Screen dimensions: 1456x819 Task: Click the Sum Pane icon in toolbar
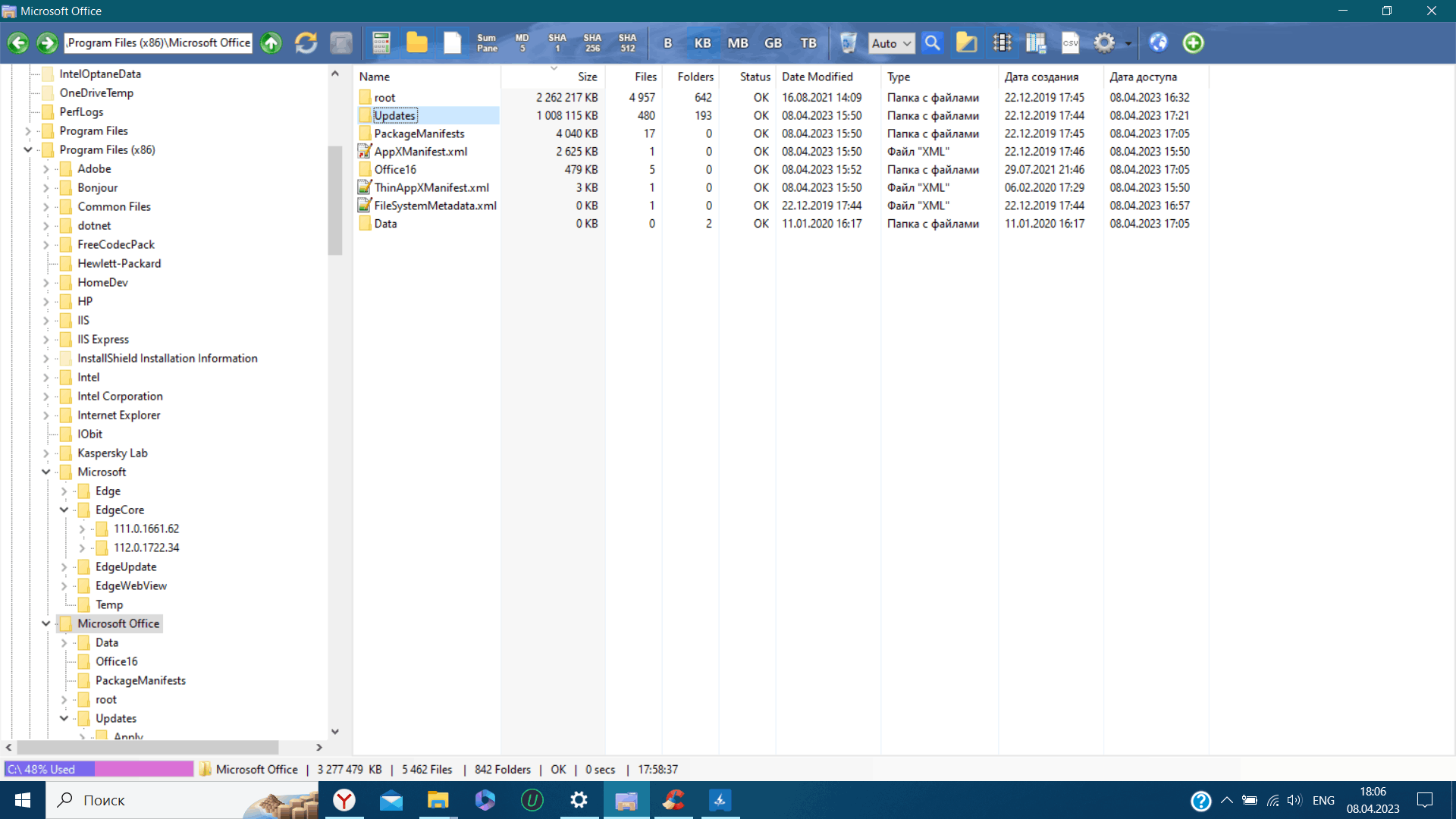point(486,42)
